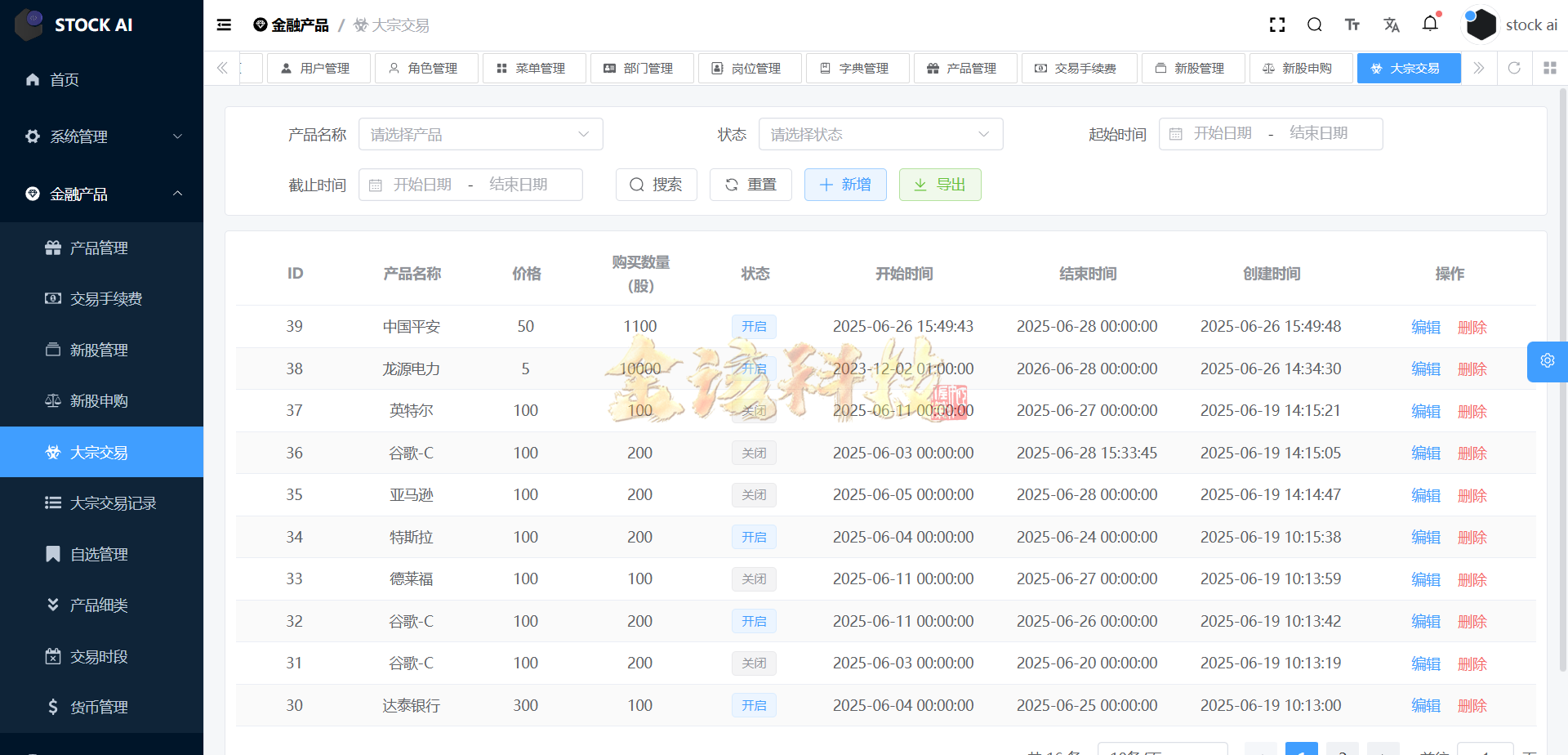The width and height of the screenshot is (1568, 755).
Task: Open the 请选择产品 product dropdown
Action: point(480,134)
